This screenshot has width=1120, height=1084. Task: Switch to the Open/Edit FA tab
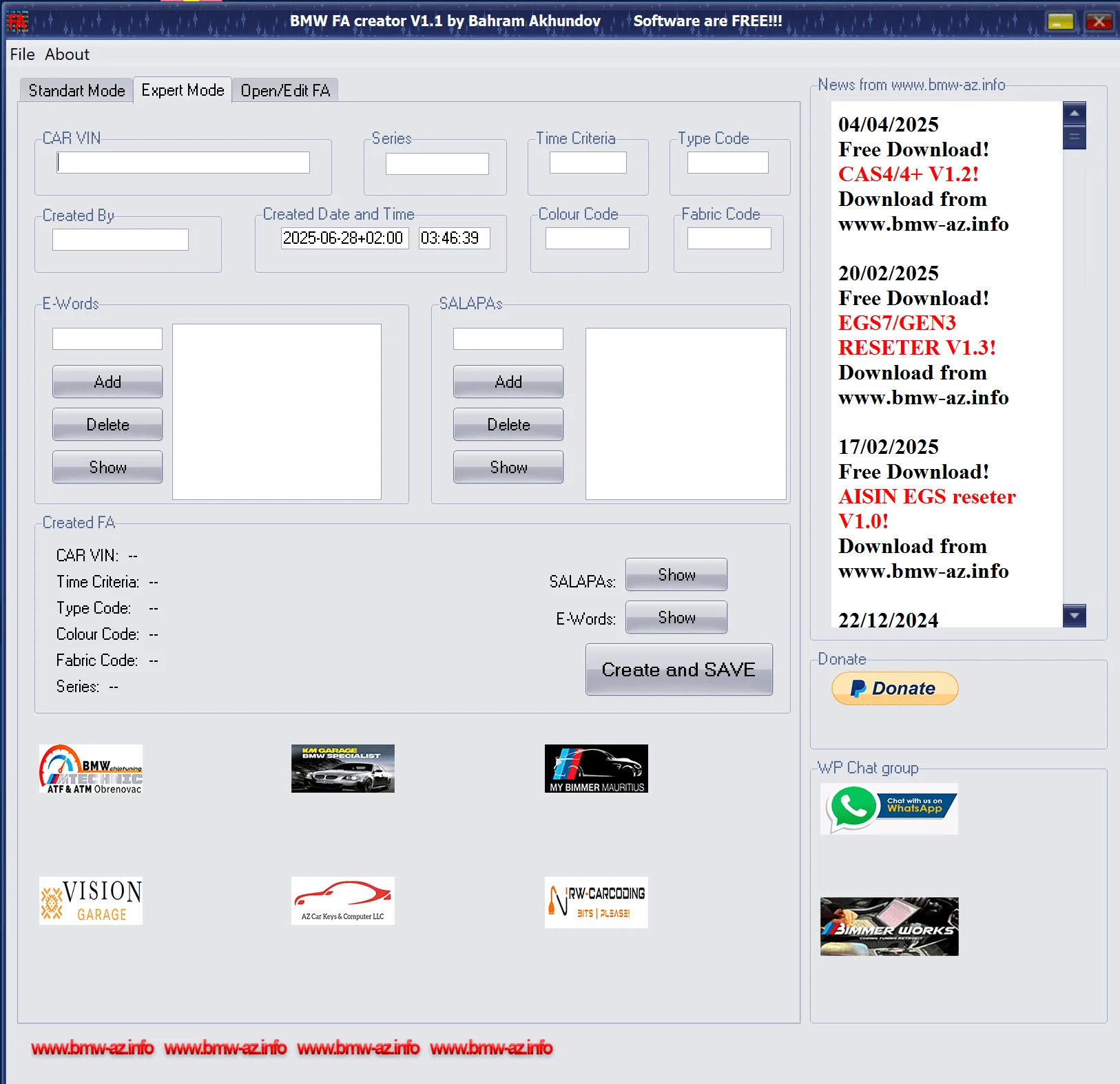click(285, 90)
